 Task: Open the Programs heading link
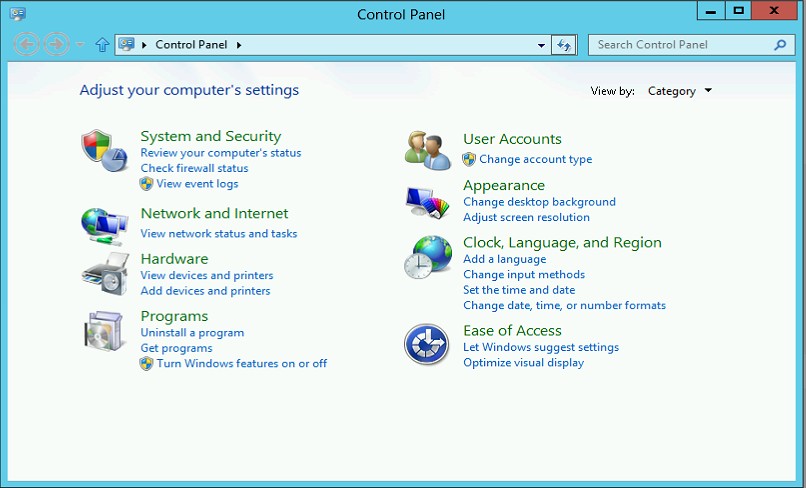click(174, 316)
